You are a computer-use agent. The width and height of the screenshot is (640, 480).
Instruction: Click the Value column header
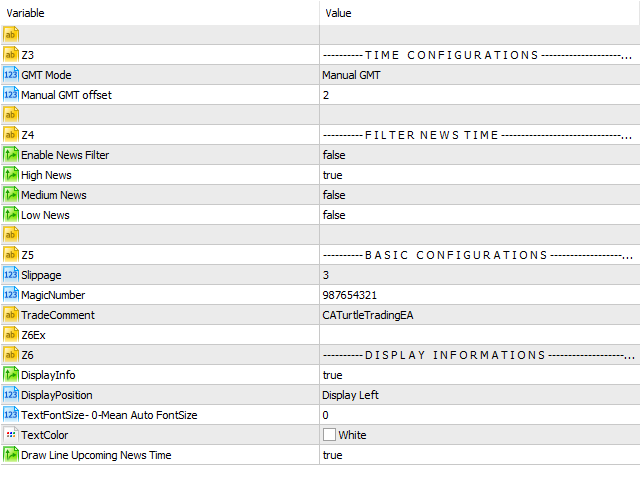pos(480,13)
